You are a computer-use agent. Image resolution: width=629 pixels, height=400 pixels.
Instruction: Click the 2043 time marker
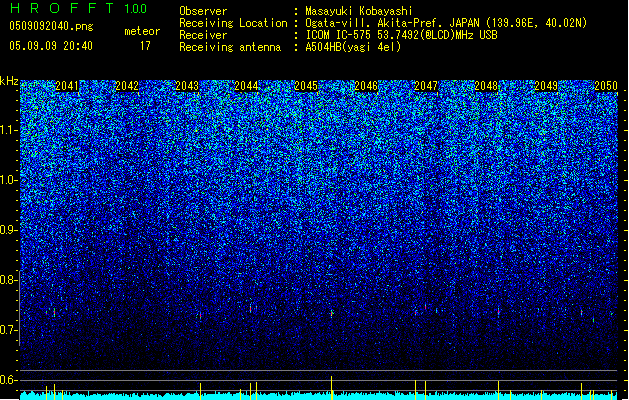tap(187, 86)
